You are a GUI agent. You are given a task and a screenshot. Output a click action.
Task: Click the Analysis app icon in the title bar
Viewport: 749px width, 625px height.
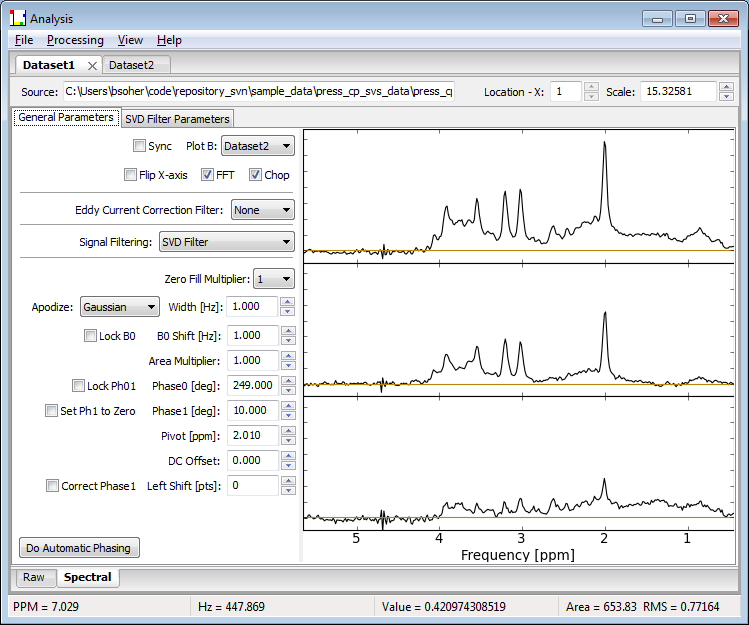18,19
